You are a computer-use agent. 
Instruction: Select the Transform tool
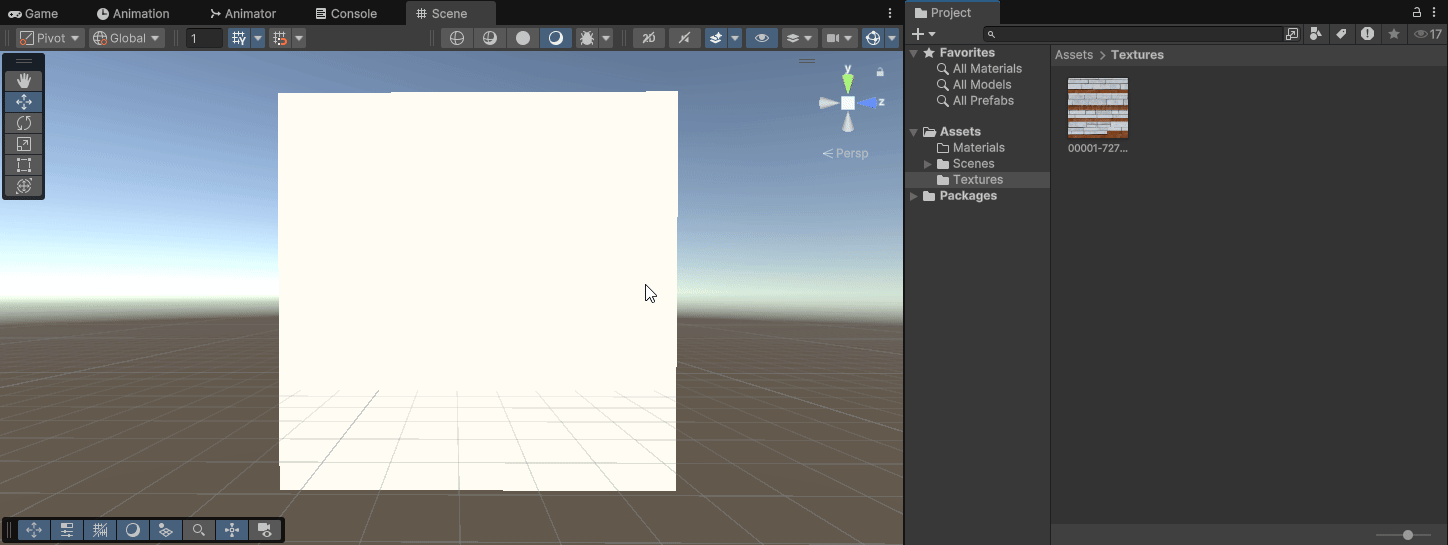click(24, 186)
